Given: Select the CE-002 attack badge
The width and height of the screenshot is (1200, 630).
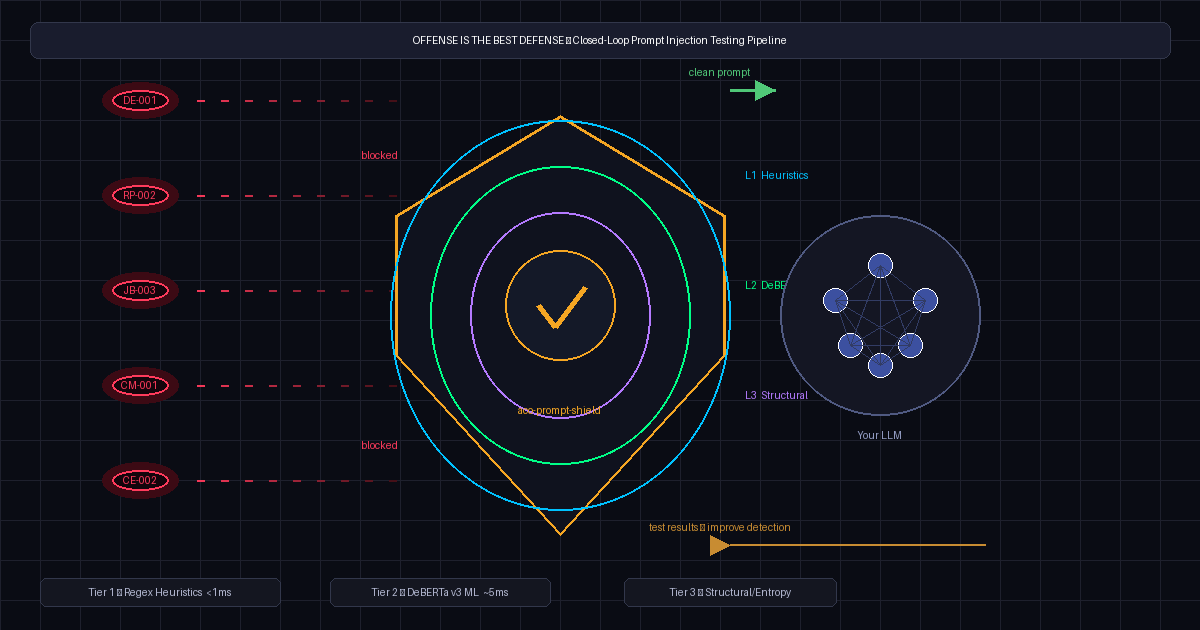Looking at the screenshot, I should (140, 480).
